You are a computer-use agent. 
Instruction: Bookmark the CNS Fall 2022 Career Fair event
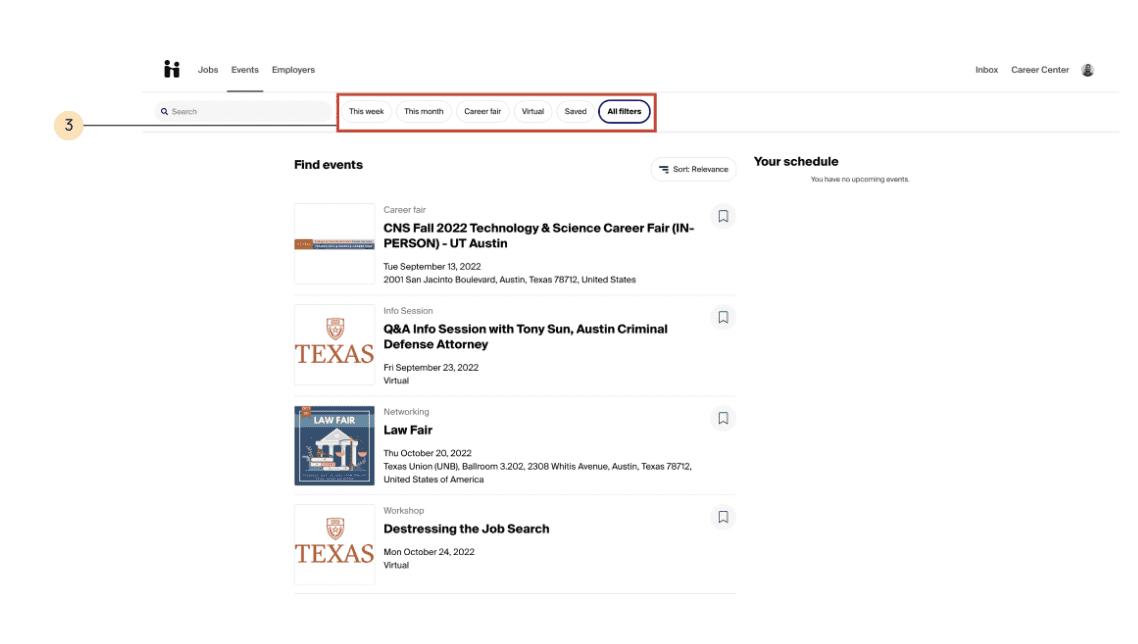[x=723, y=216]
